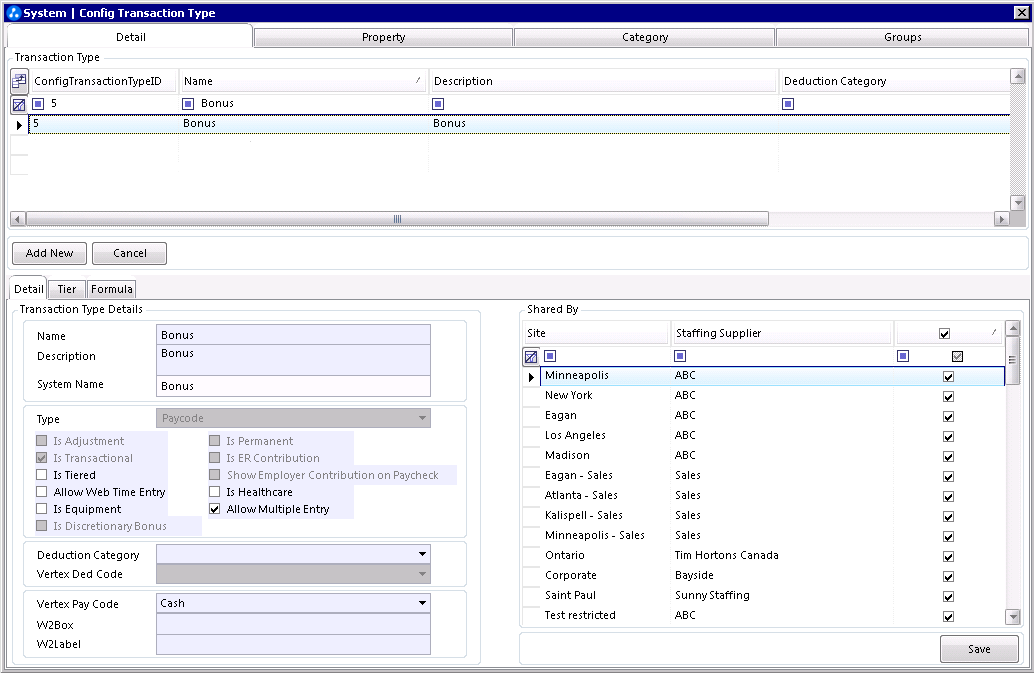
Task: Open filter operator for the Description column
Action: (x=438, y=104)
